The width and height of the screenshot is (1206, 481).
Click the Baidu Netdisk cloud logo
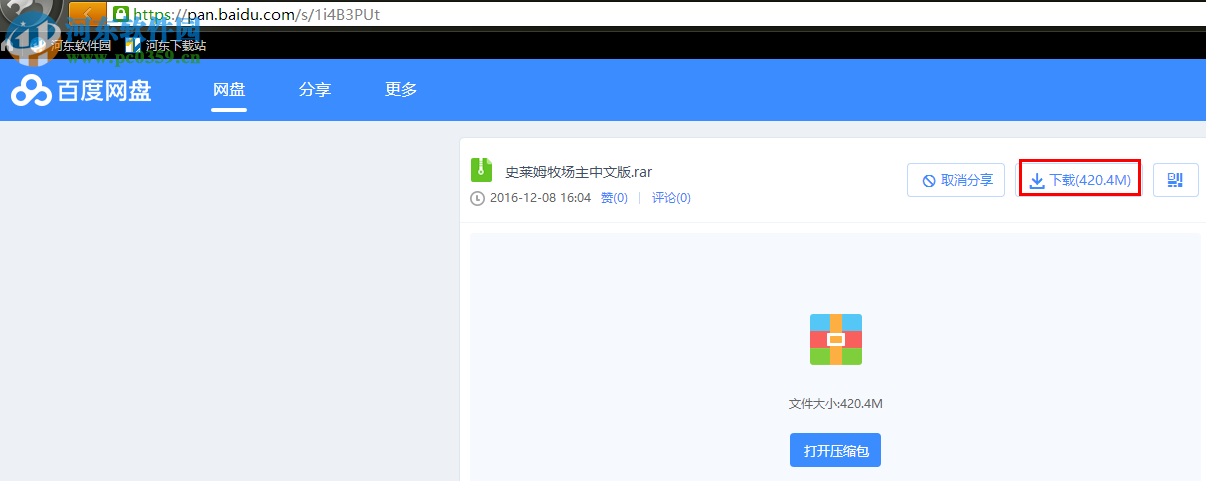80,90
